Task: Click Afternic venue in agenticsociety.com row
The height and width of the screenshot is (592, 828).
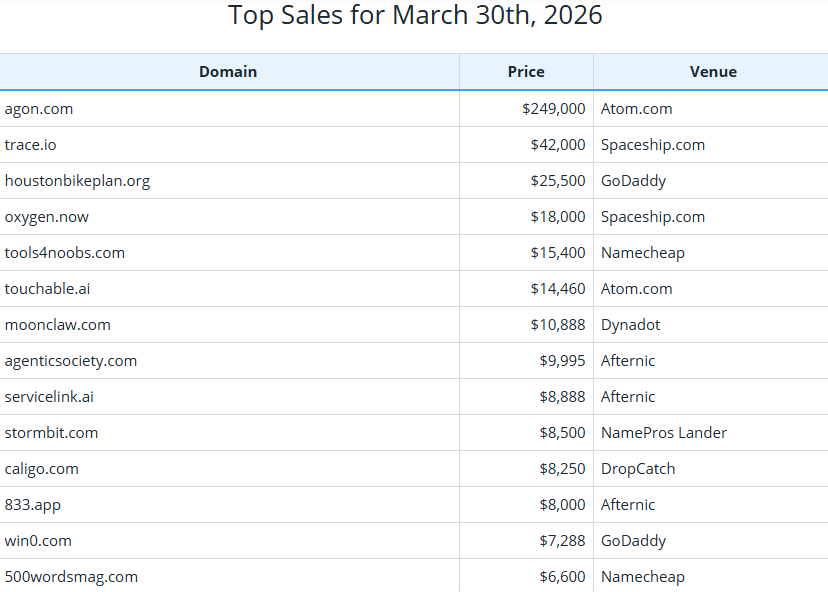Action: (x=628, y=361)
